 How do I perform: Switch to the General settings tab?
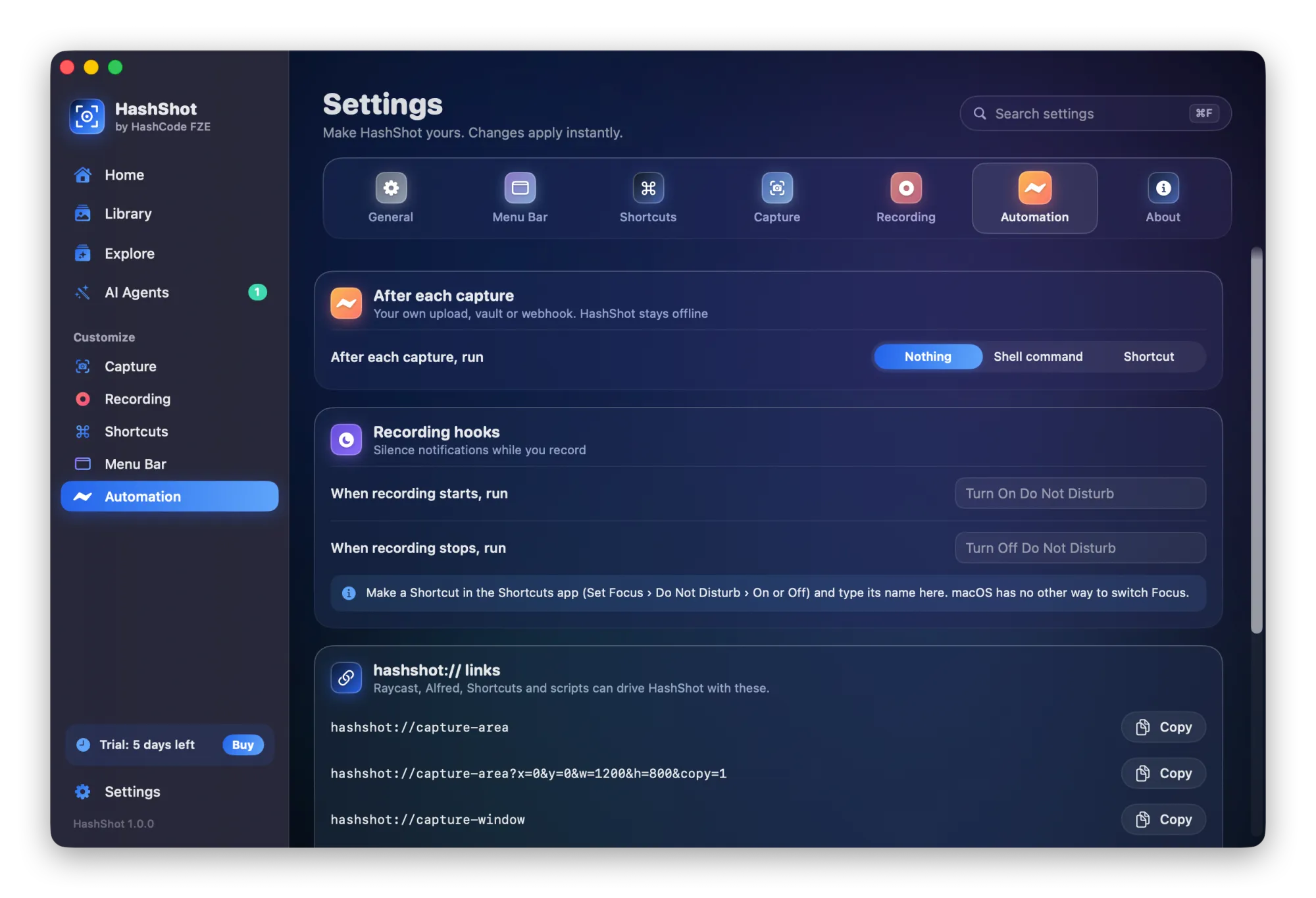tap(391, 198)
